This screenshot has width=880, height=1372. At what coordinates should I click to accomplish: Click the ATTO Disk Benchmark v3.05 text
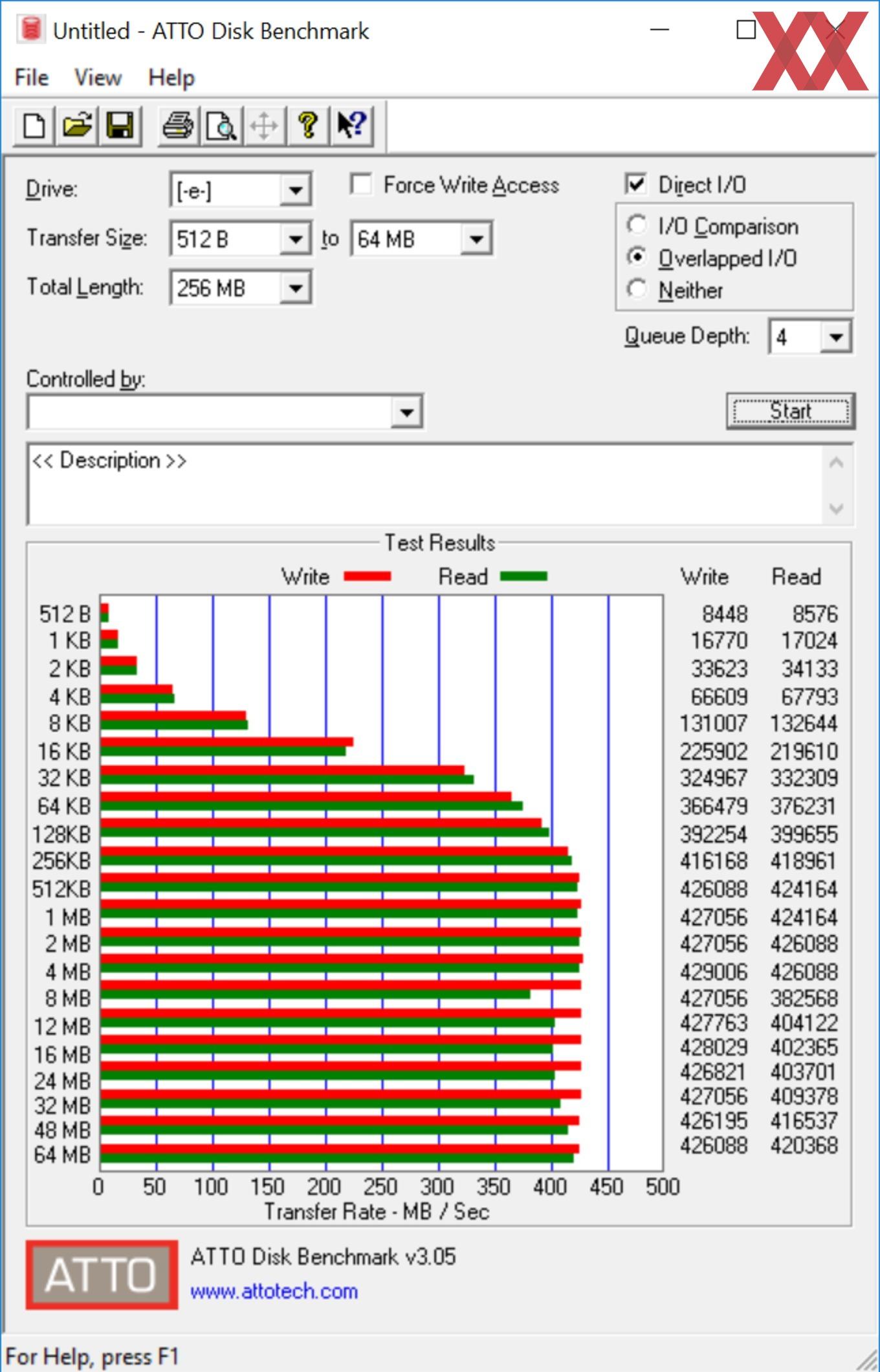tap(323, 1256)
